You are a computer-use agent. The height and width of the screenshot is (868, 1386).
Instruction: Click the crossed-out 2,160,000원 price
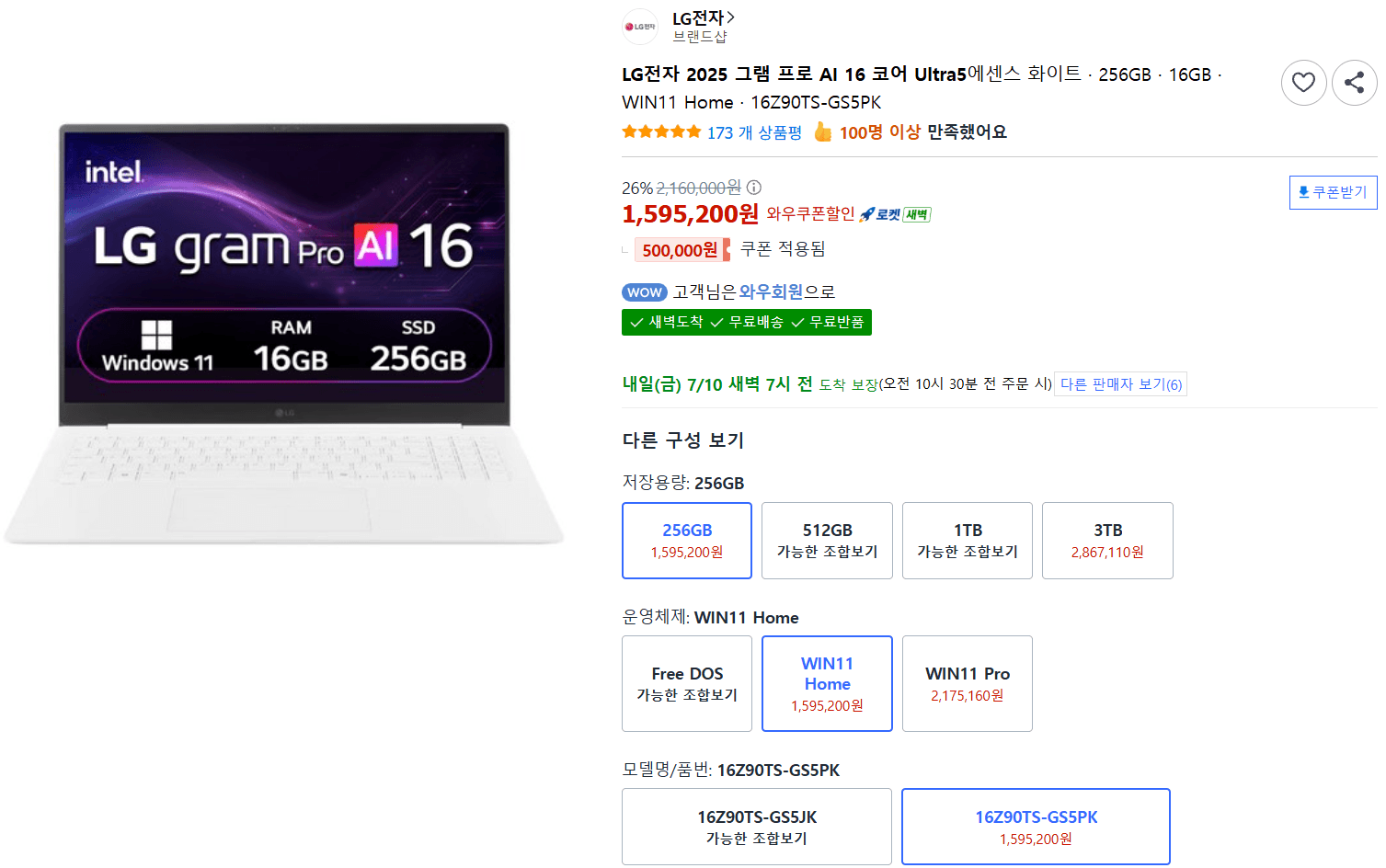click(698, 188)
